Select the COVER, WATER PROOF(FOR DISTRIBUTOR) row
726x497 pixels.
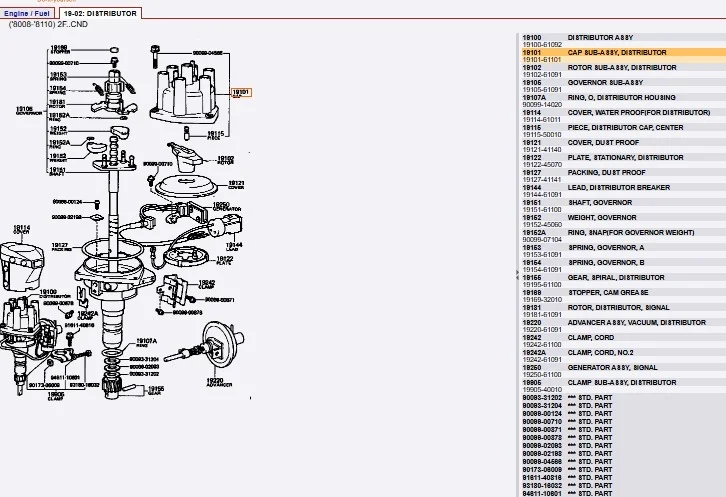(623, 116)
